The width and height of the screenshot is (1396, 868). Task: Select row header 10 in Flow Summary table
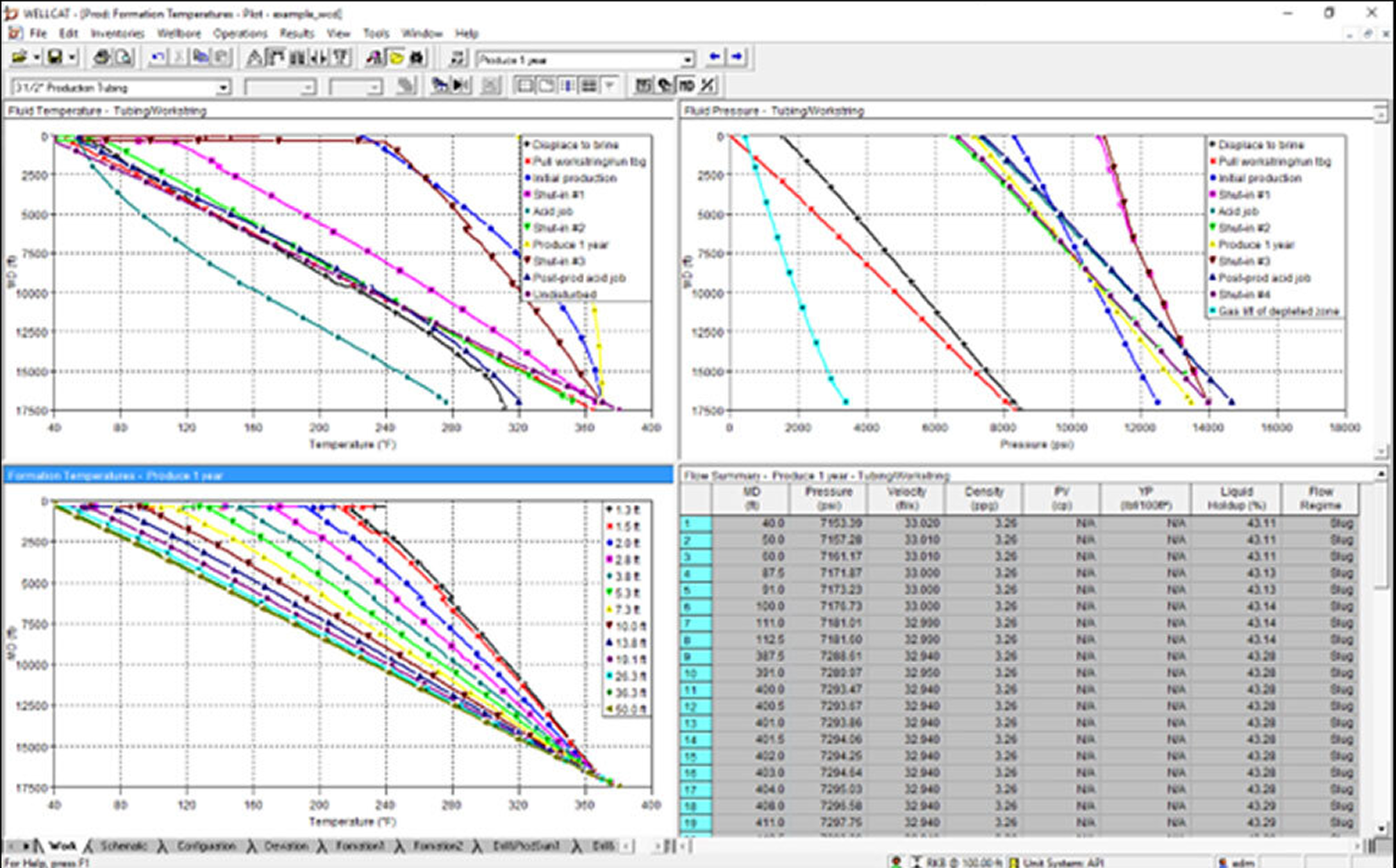(x=696, y=673)
